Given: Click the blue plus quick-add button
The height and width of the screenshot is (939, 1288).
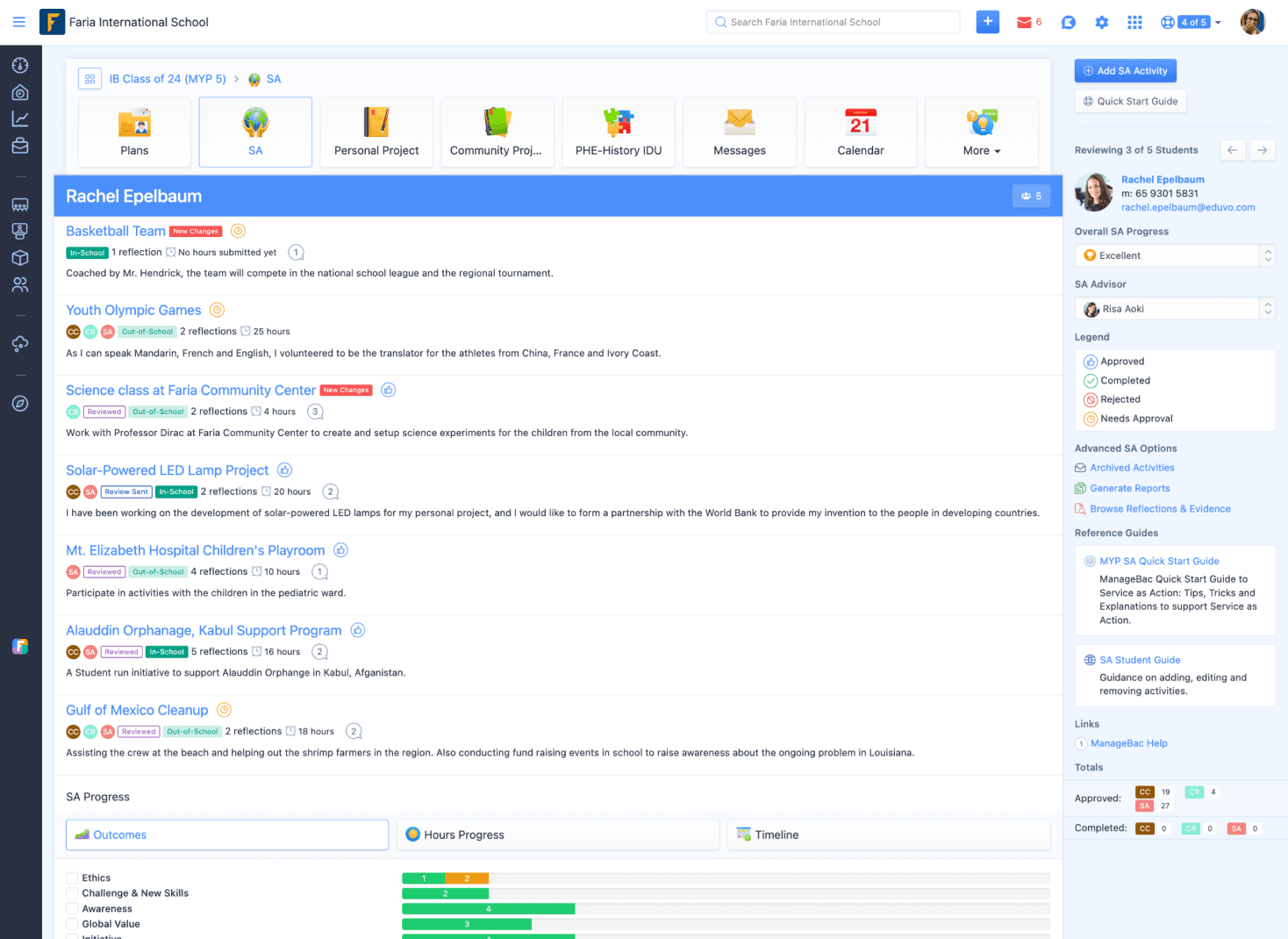Looking at the screenshot, I should 988,22.
